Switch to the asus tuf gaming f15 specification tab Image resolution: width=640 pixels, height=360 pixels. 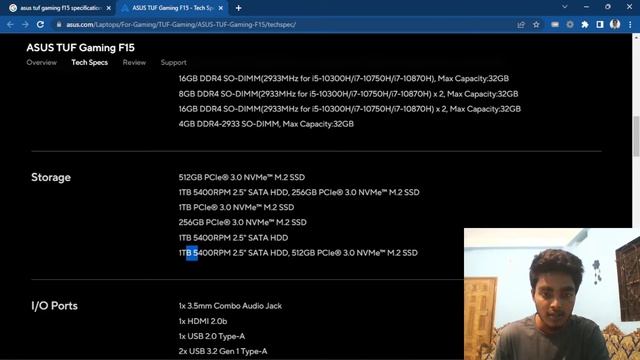(60, 8)
